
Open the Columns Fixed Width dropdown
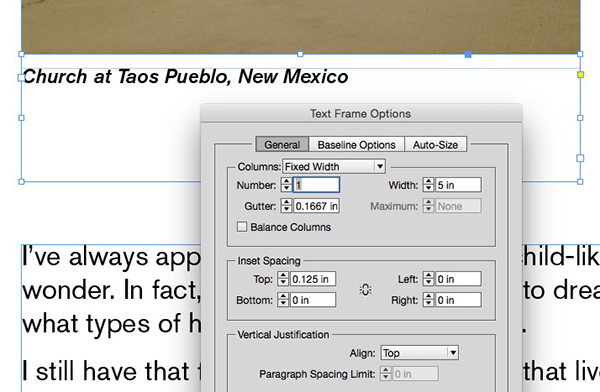[x=334, y=167]
